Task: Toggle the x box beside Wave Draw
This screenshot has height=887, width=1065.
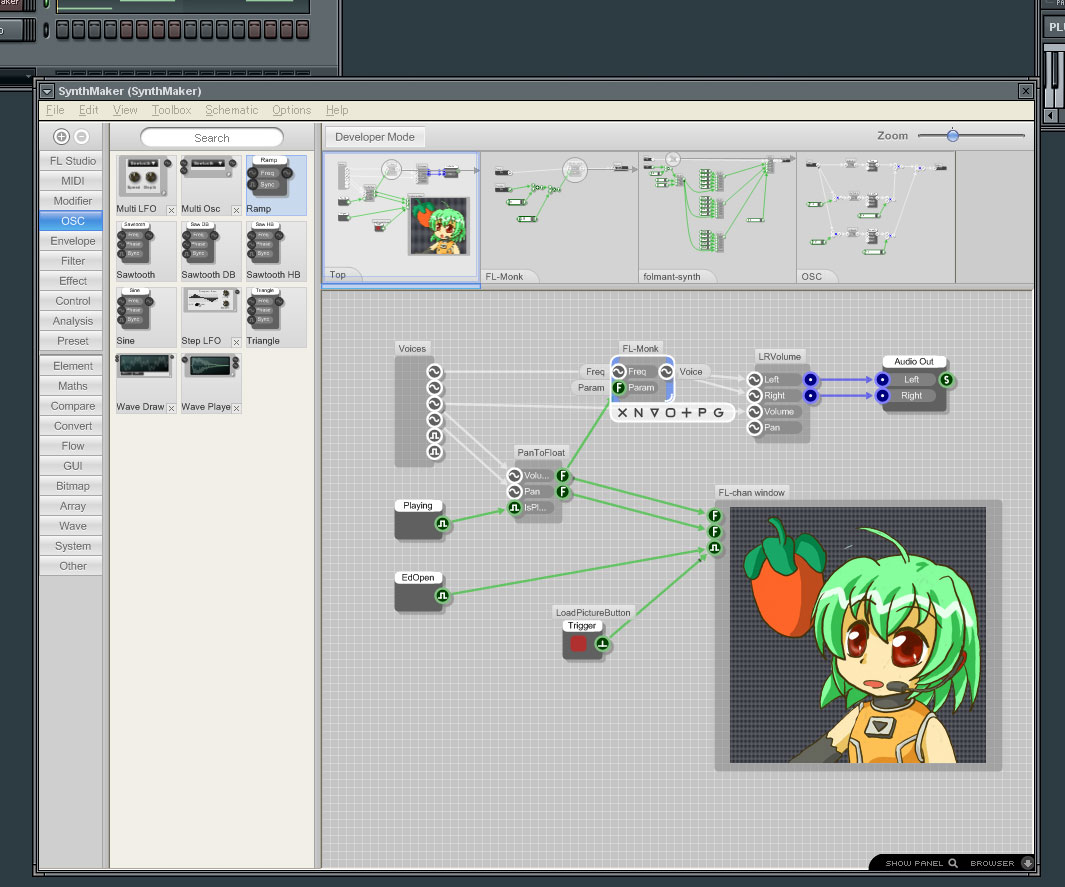Action: click(171, 408)
